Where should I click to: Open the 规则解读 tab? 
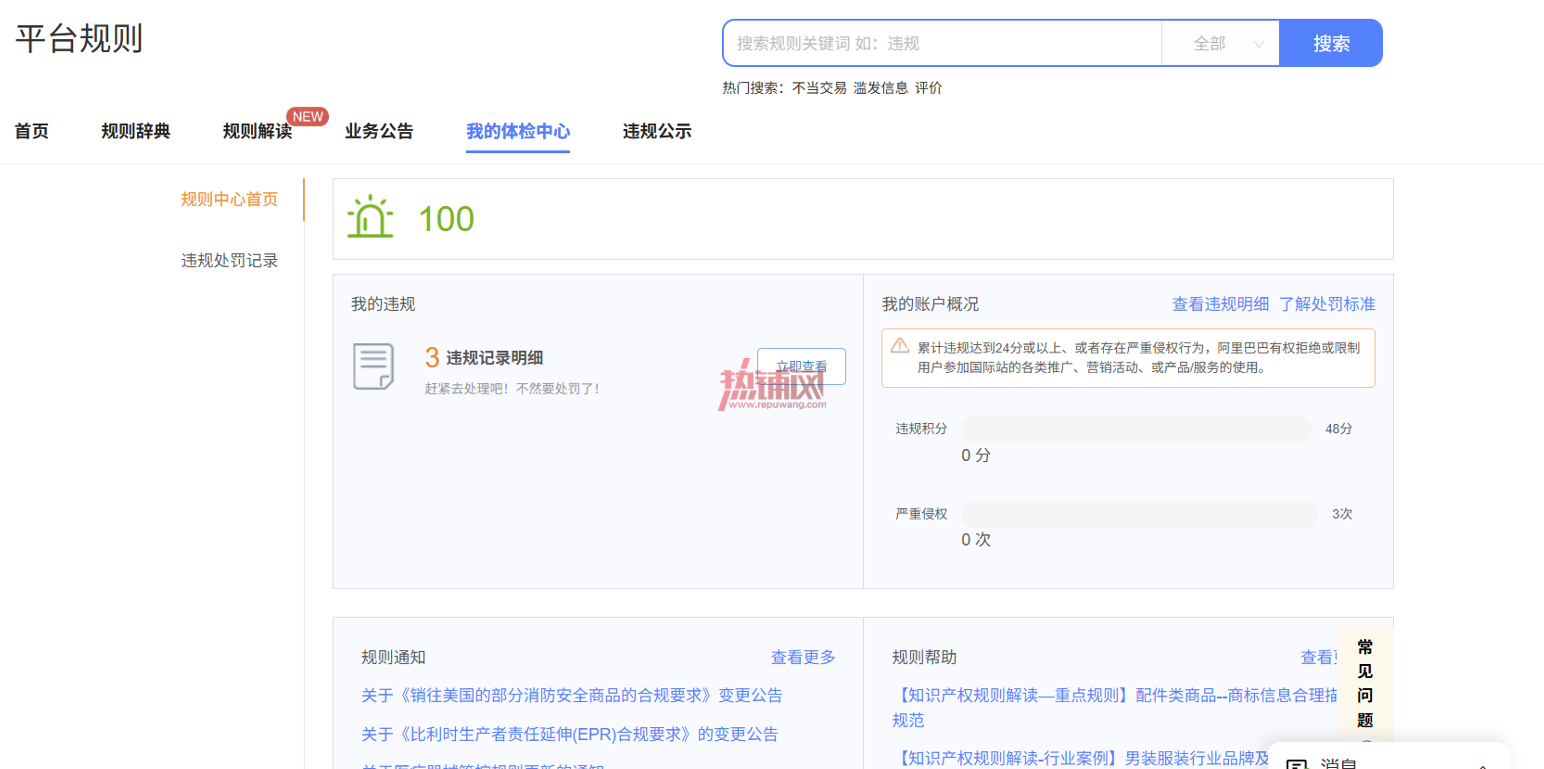(257, 131)
